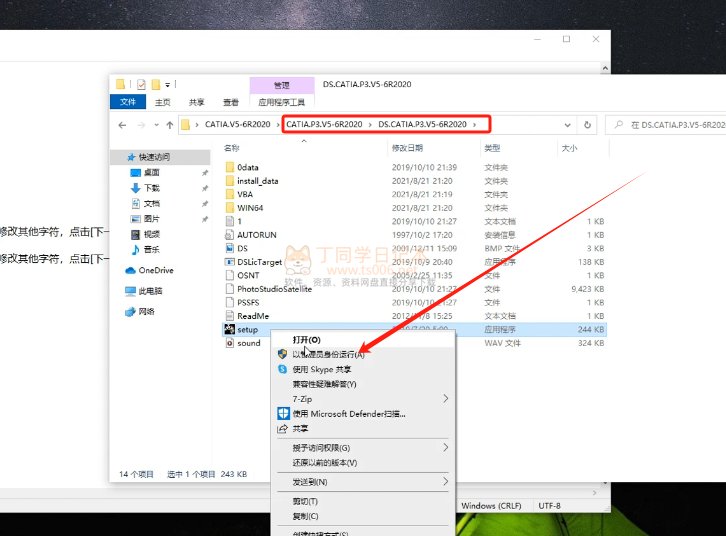The image size is (726, 536).
Task: Click CATIA.P3.V5-6R2020 in the breadcrumb
Action: (x=324, y=125)
